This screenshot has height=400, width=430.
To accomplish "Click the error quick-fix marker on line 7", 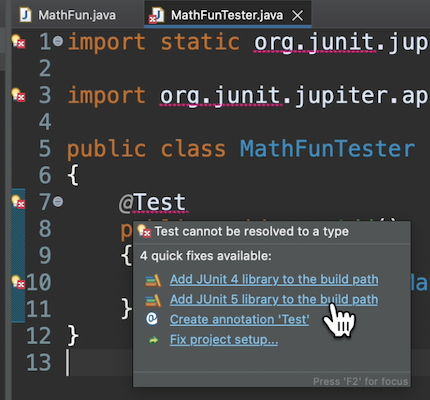I will tap(18, 202).
